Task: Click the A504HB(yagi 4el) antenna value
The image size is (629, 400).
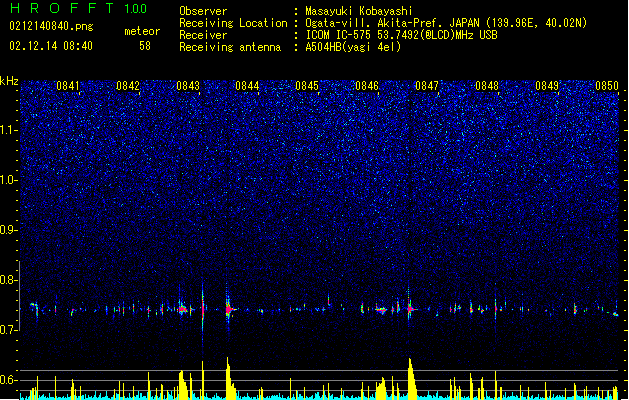Action: [x=353, y=47]
